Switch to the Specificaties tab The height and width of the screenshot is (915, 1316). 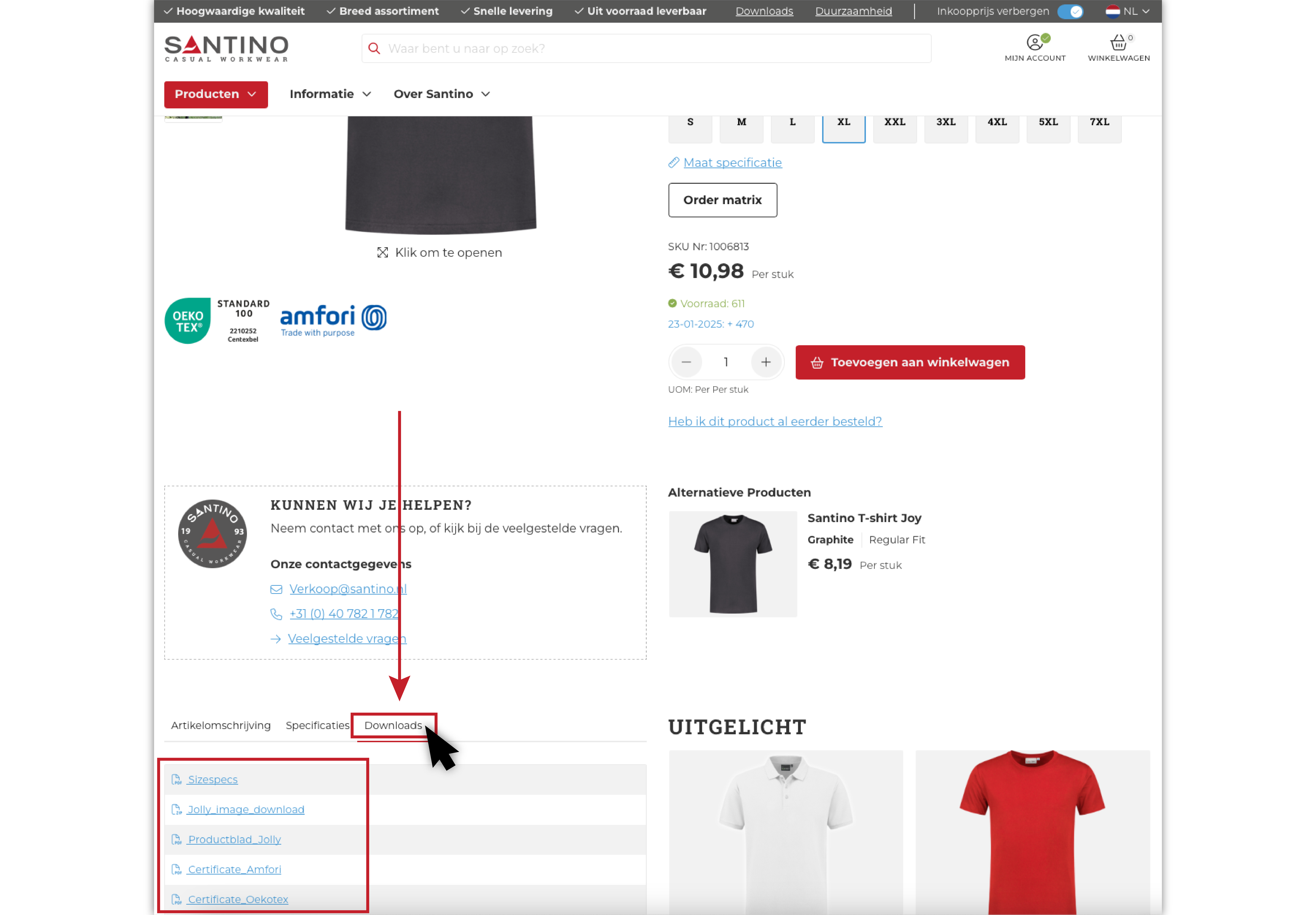click(x=317, y=726)
